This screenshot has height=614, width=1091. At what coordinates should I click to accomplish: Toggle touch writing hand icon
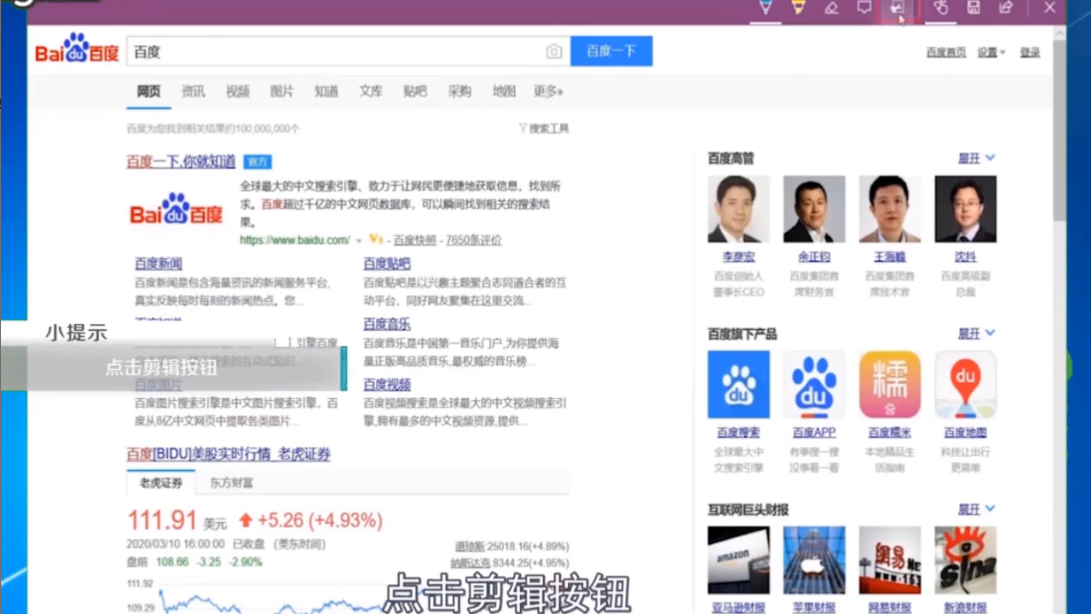(940, 8)
